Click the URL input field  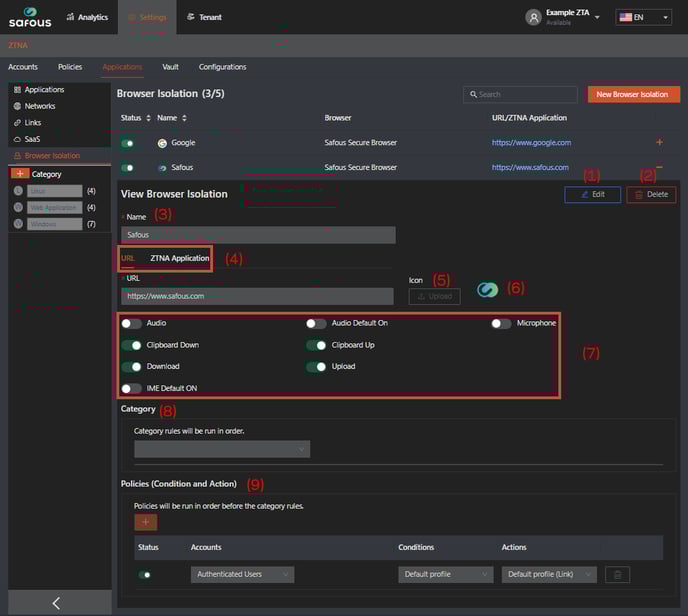(x=257, y=296)
